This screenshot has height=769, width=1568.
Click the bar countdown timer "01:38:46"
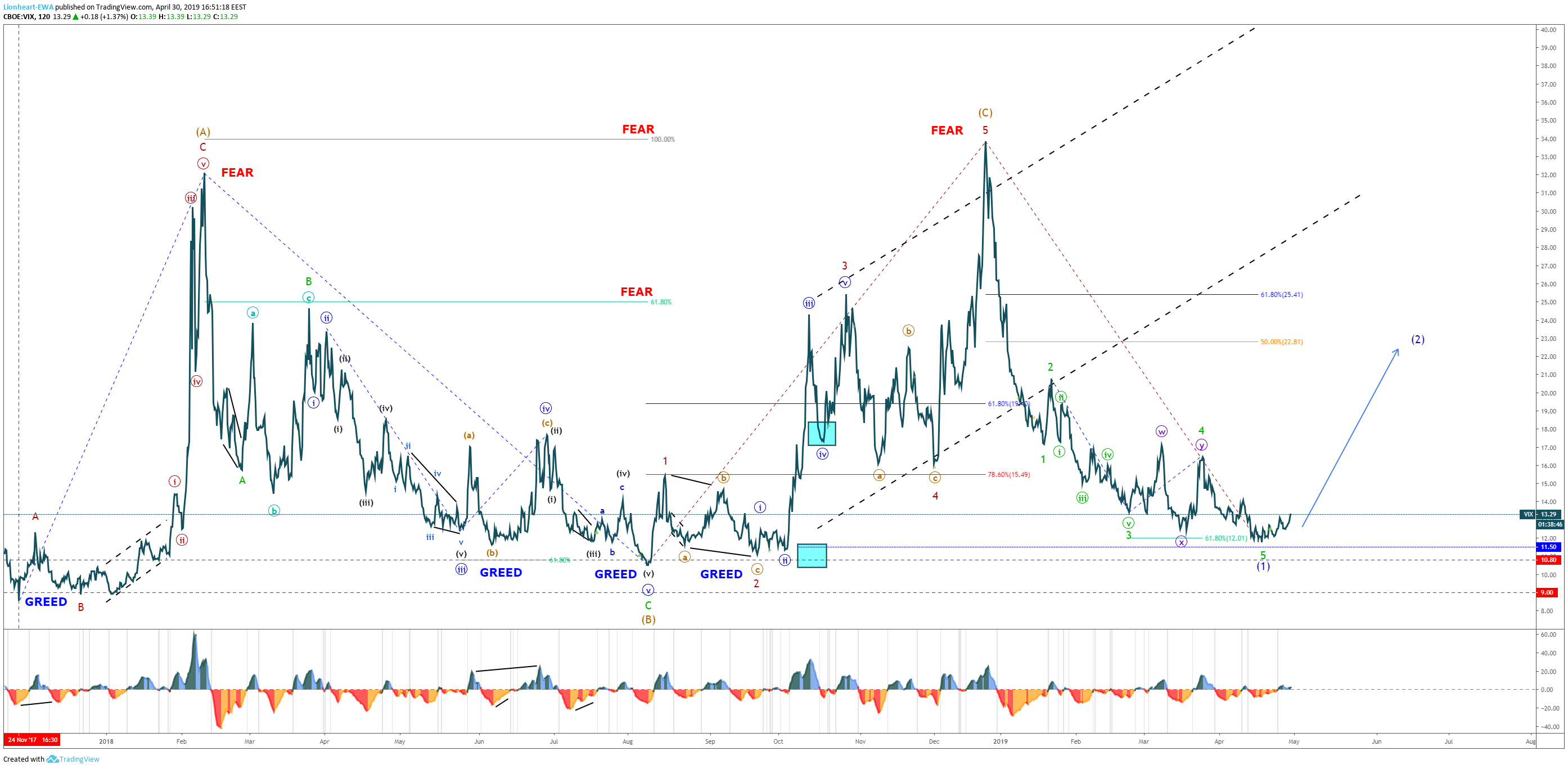pyautogui.click(x=1550, y=524)
